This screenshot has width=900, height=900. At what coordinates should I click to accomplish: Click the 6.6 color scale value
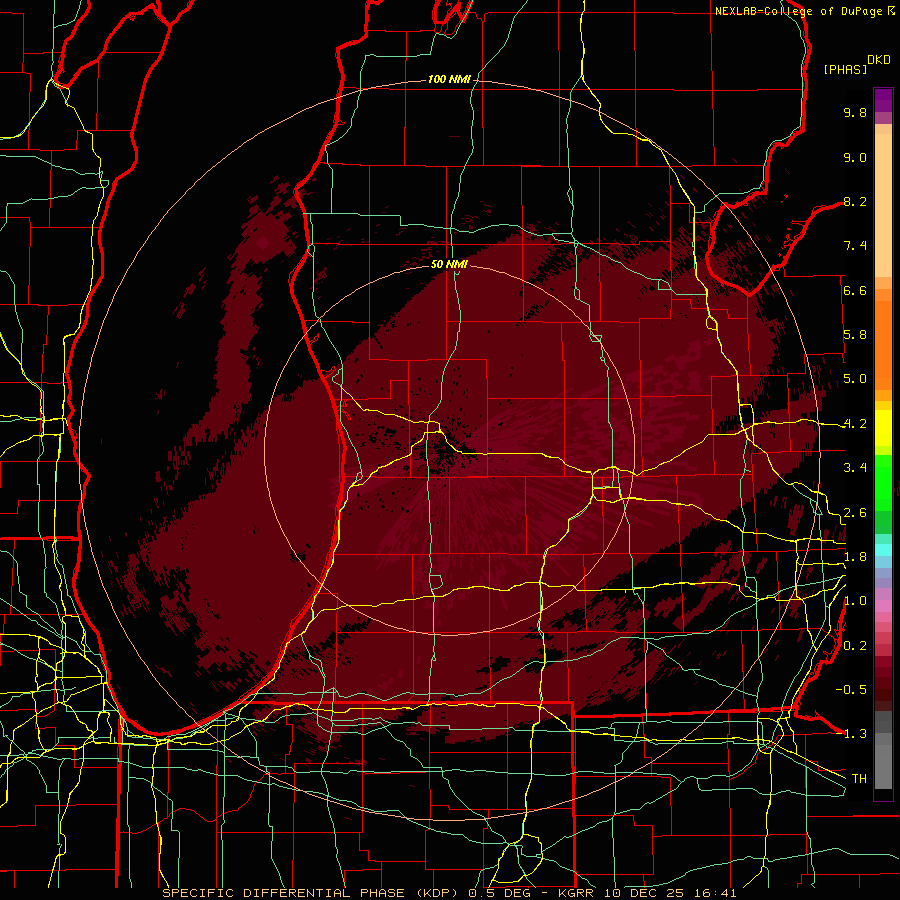[855, 290]
